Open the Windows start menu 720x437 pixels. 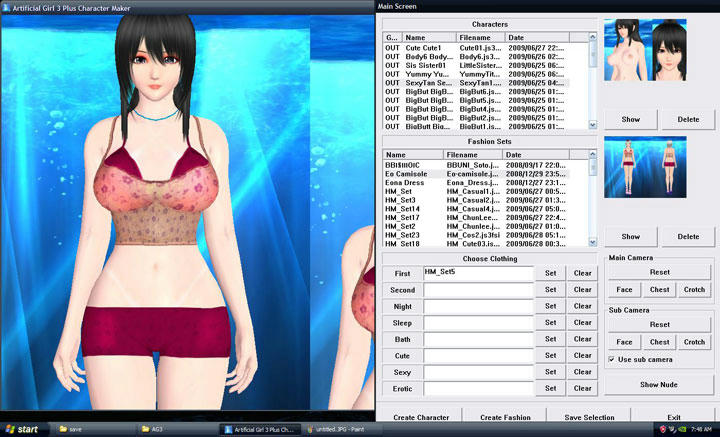pos(21,429)
